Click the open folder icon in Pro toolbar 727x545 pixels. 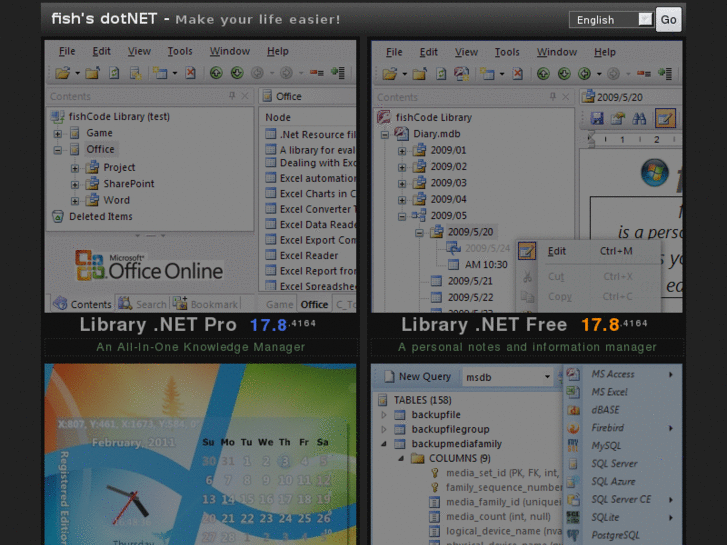coord(63,73)
